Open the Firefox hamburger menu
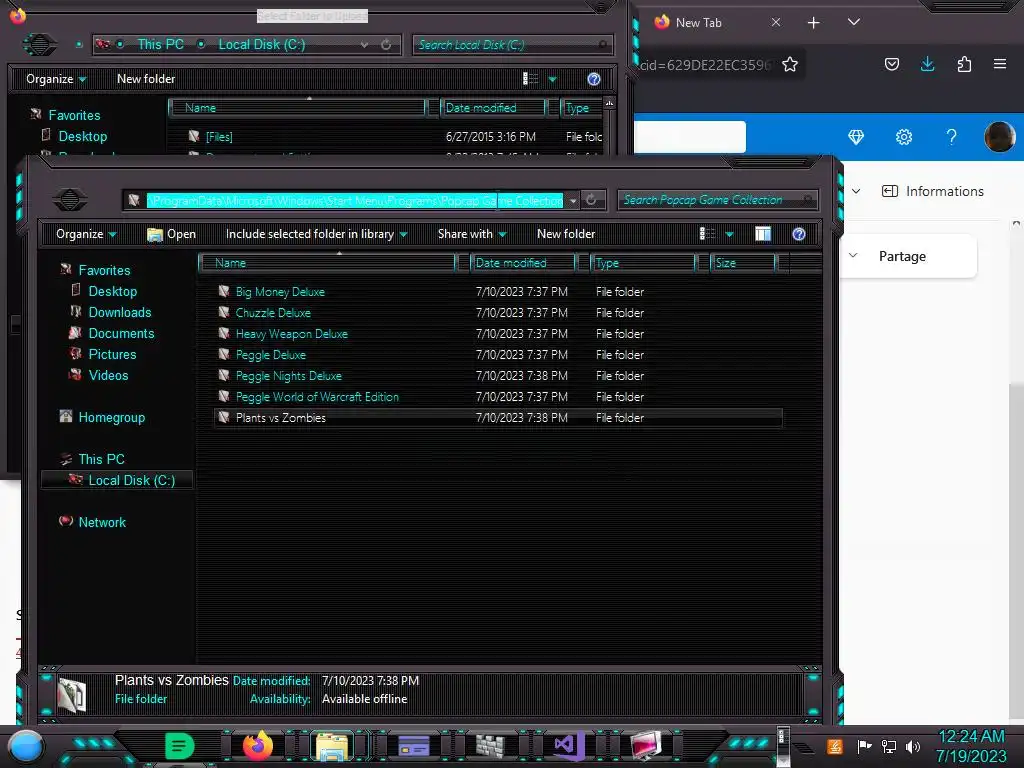 tap(1000, 64)
